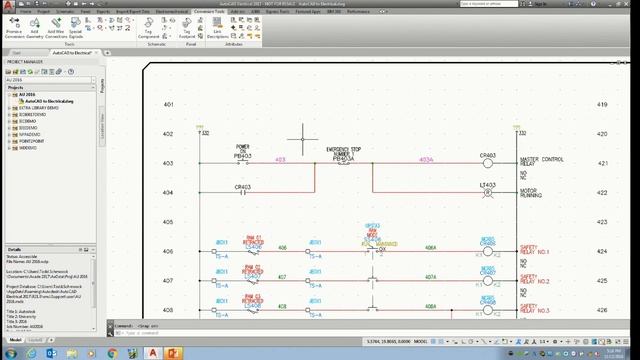Click the Tag Component tool
Viewport: 640px width, 360px height.
(x=148, y=28)
